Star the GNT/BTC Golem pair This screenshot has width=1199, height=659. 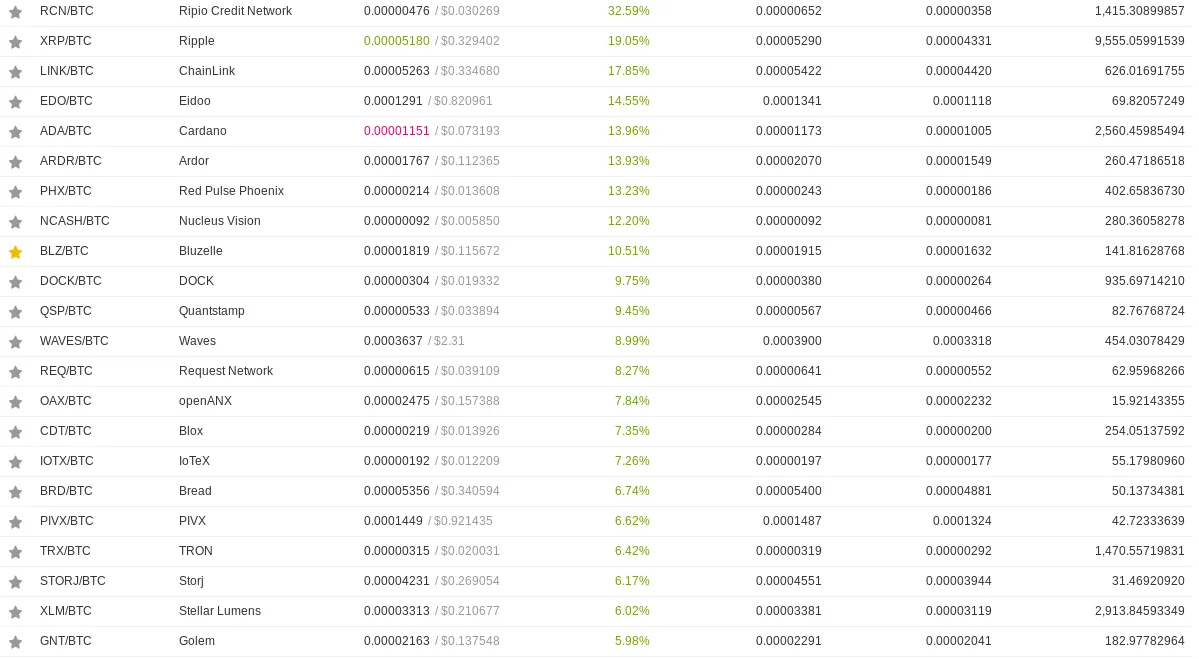point(15,641)
